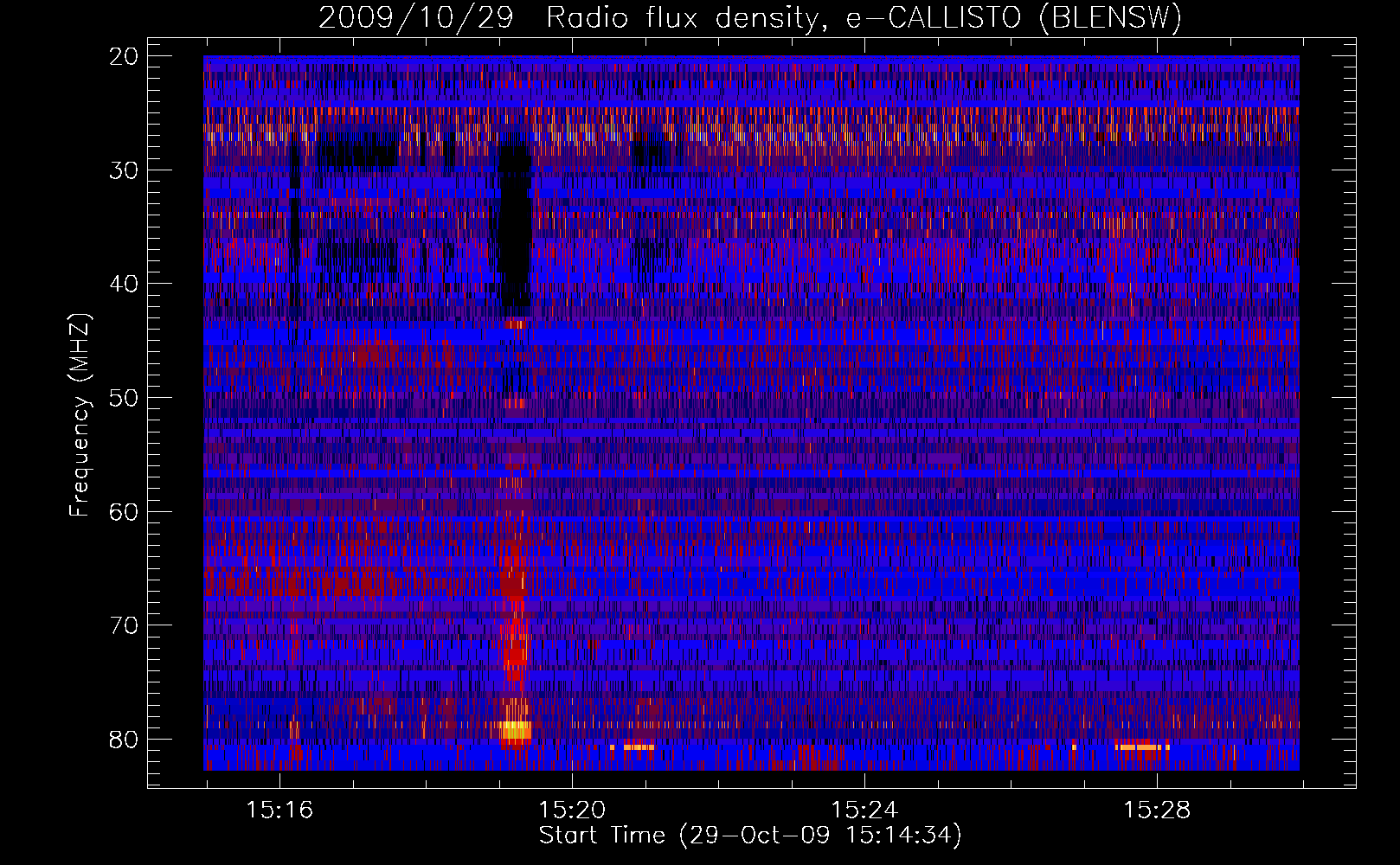Screen dimensions: 1400x865
Task: Click the bright yellow burst peak near 80 MHz
Action: pyautogui.click(x=516, y=732)
